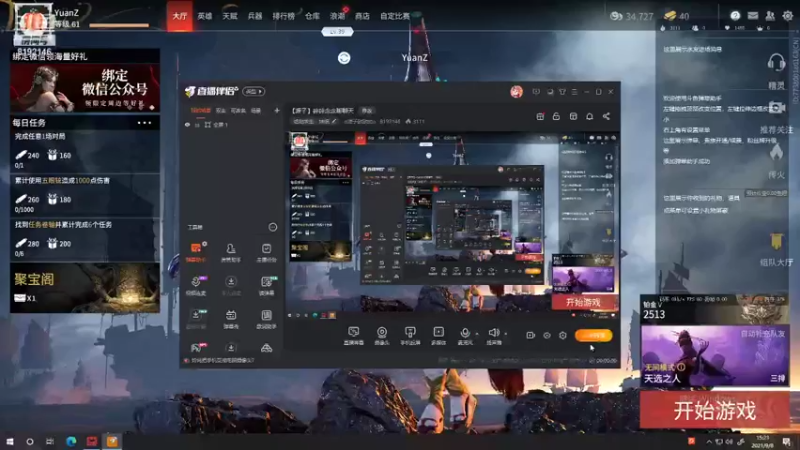Screen dimensions: 800x450
Task: Open the Windows search circle icon
Action: (x=30, y=441)
